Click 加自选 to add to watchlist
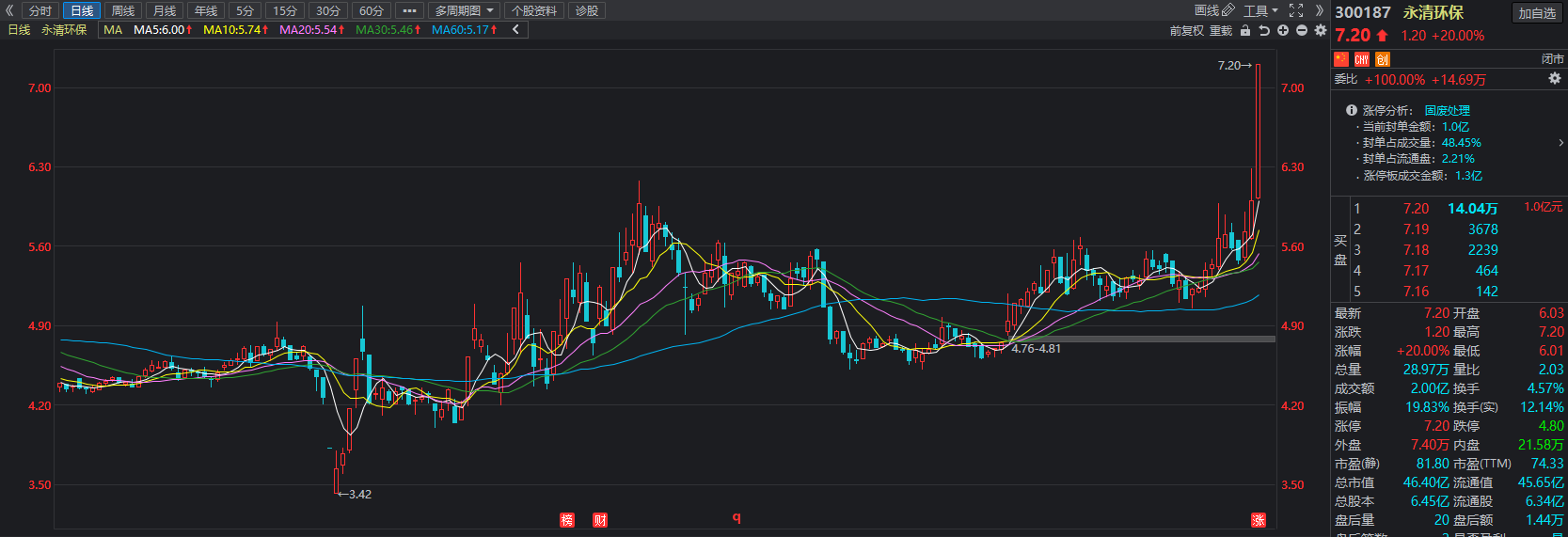The width and height of the screenshot is (1568, 537). coord(1537,12)
